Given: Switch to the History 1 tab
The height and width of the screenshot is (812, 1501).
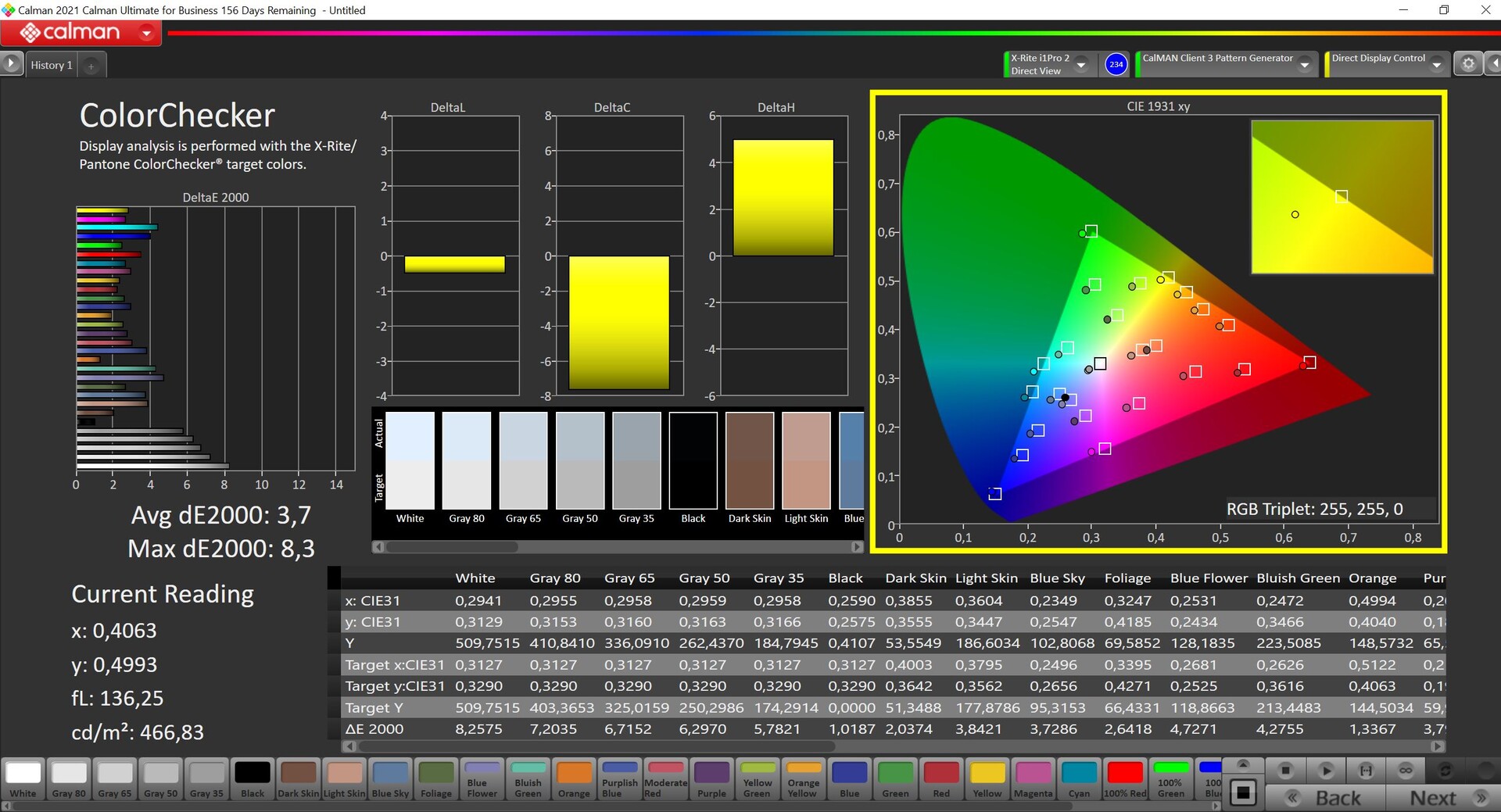Looking at the screenshot, I should [52, 65].
